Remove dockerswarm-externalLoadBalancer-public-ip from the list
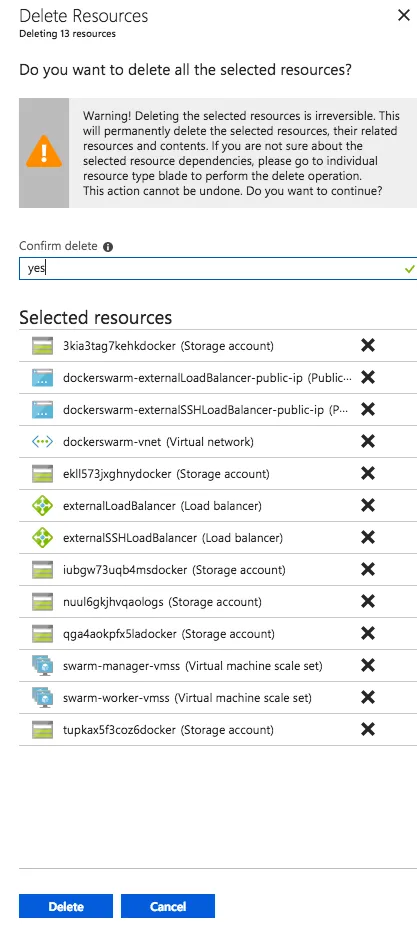The height and width of the screenshot is (936, 417). (368, 377)
